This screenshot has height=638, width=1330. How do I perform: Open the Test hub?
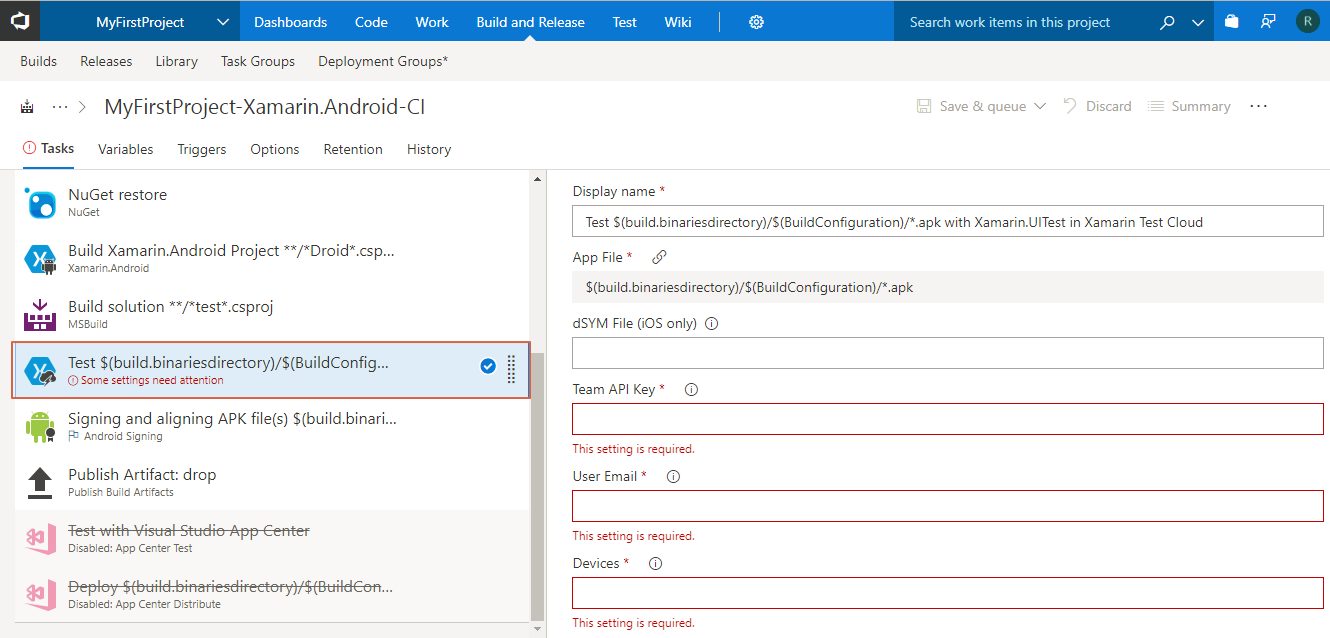(625, 22)
